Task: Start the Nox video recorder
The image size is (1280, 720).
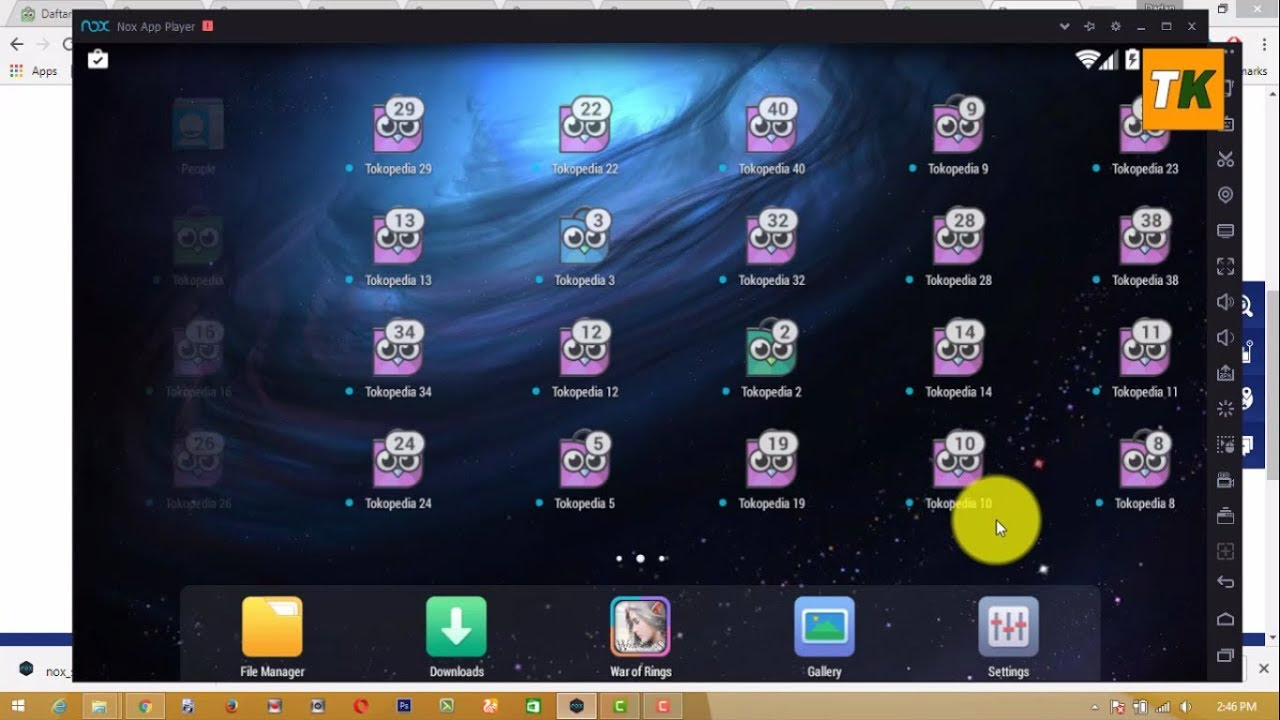Action: pyautogui.click(x=1225, y=480)
